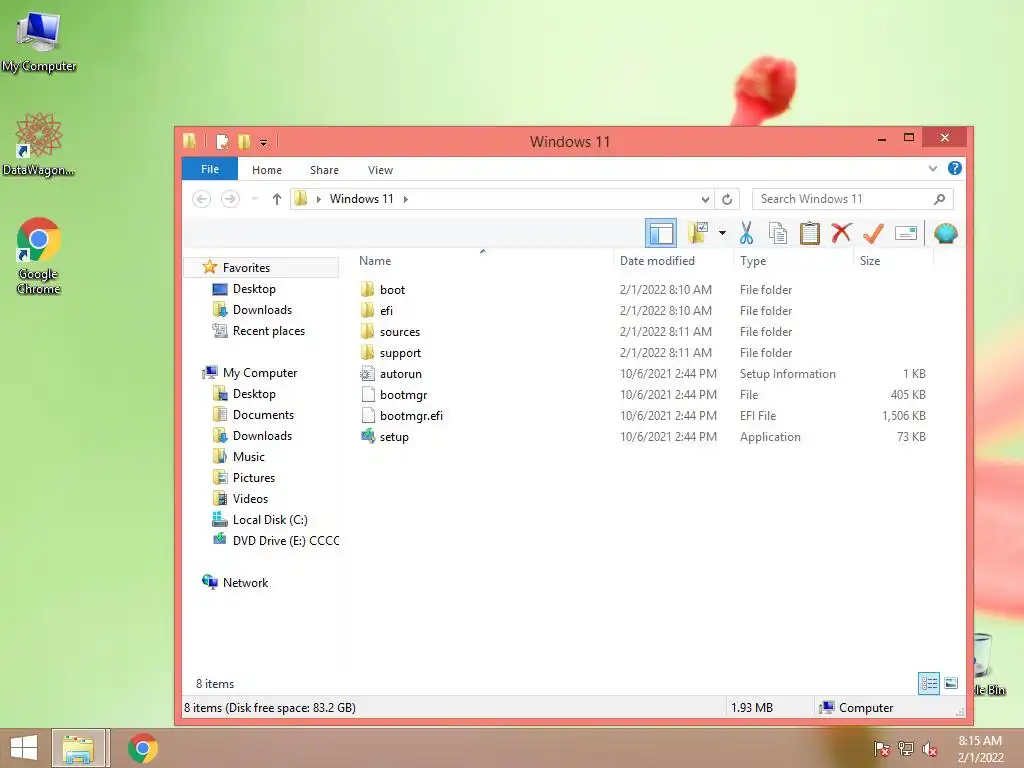
Task: Click the File Explorer taskbar icon
Action: click(x=78, y=748)
